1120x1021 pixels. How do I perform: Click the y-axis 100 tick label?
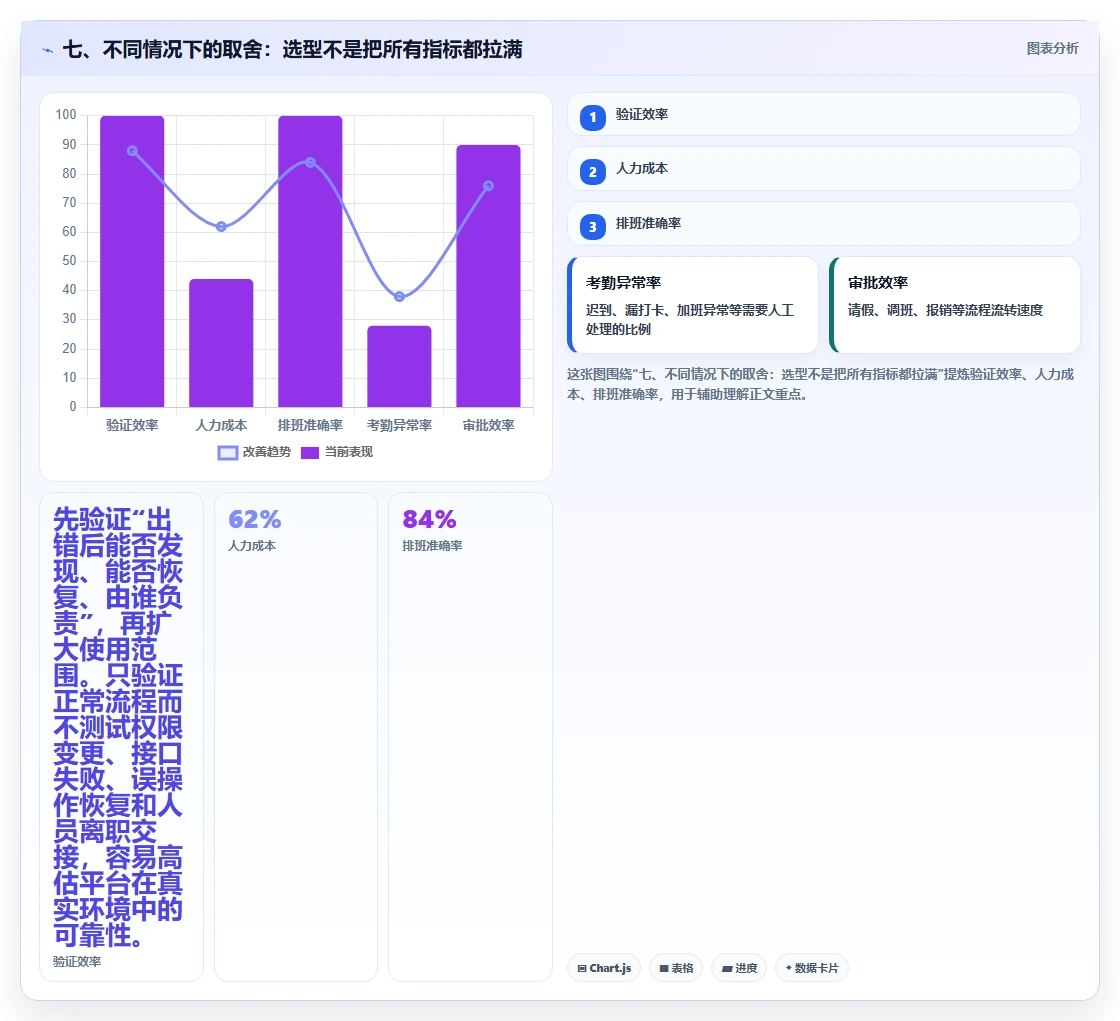point(66,114)
